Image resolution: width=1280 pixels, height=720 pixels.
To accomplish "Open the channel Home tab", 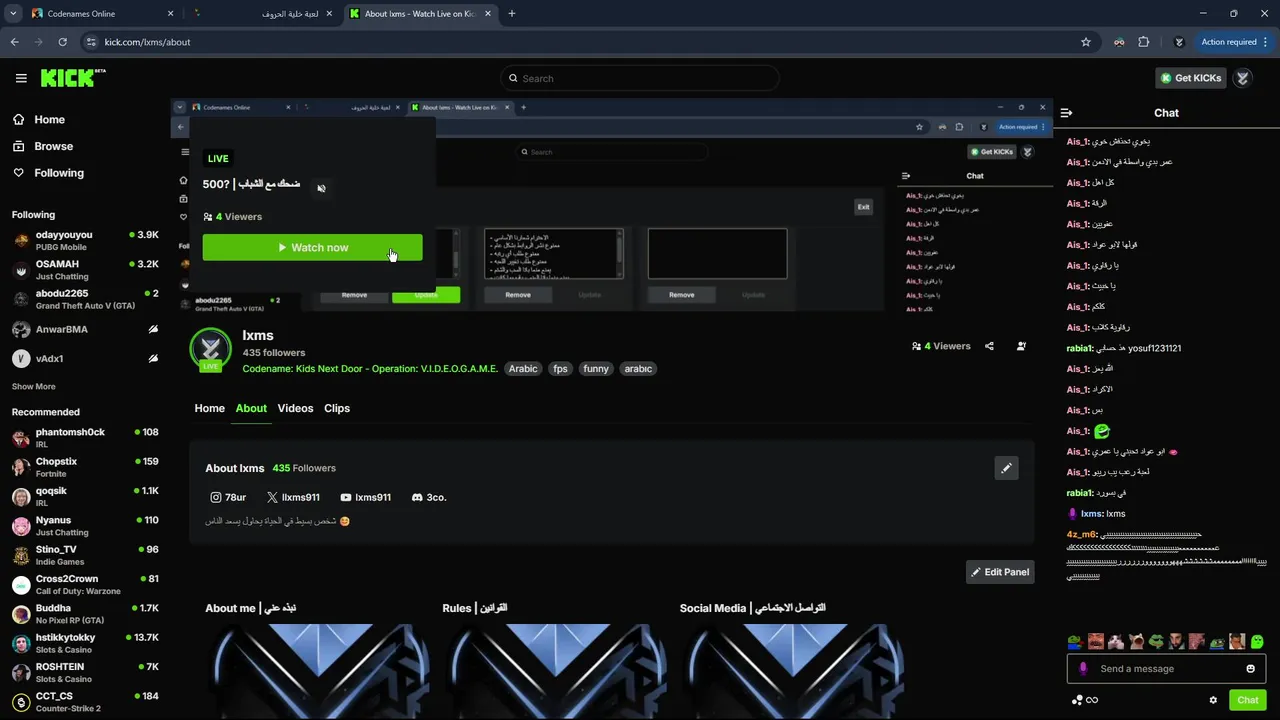I will click(x=209, y=408).
